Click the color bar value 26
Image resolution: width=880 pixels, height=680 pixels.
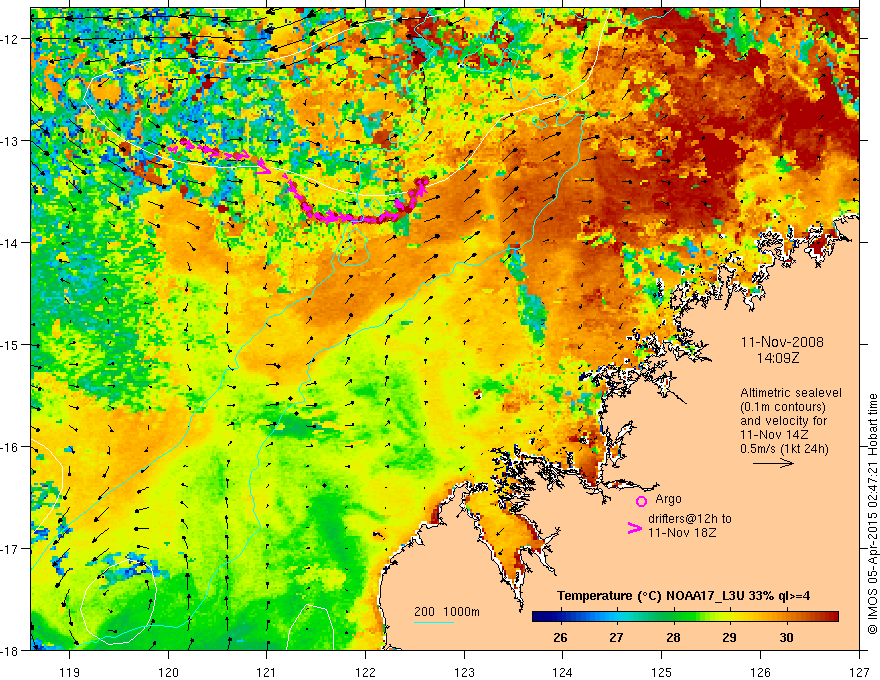click(560, 637)
